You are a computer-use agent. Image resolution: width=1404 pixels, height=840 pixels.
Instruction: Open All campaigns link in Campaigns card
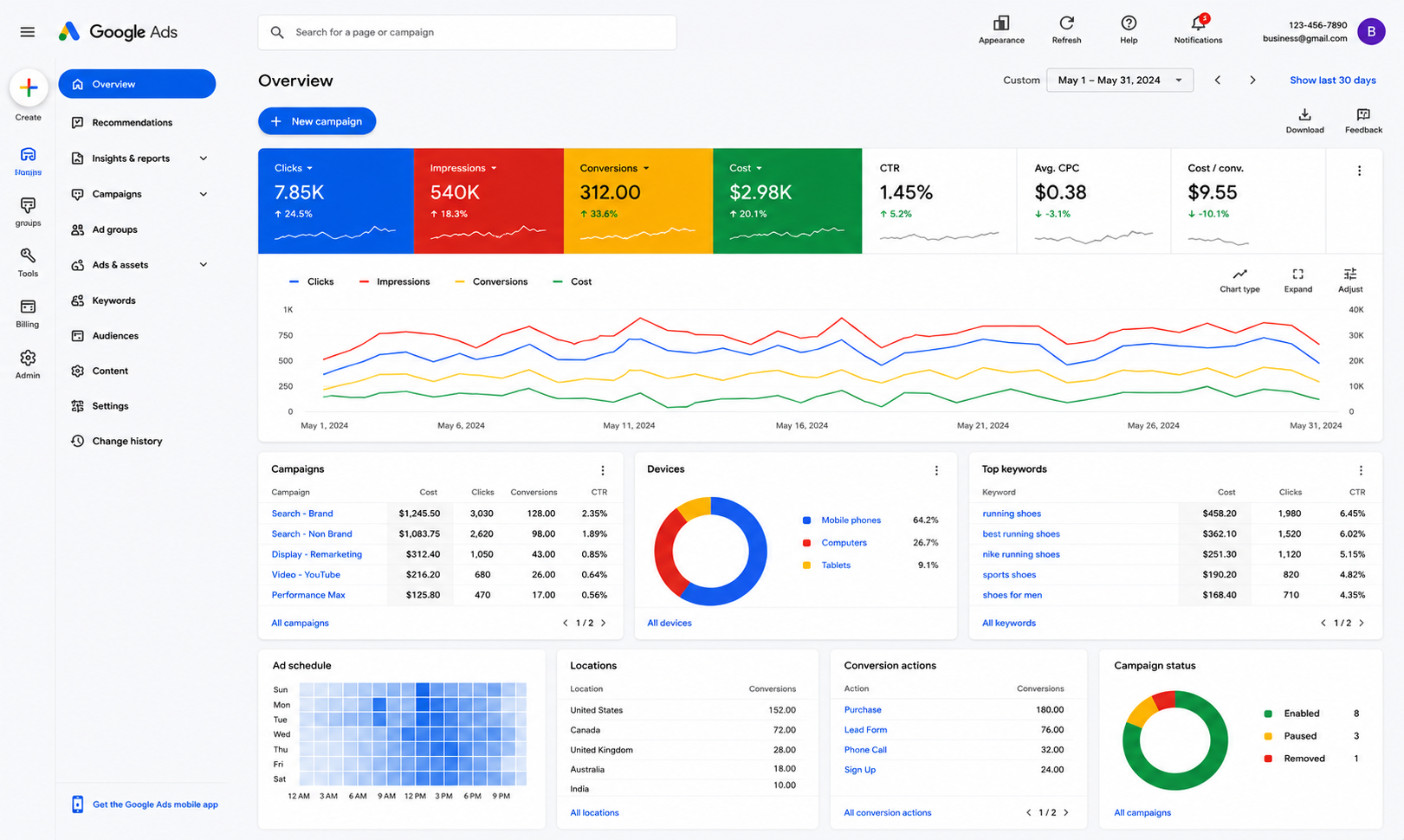tap(300, 623)
